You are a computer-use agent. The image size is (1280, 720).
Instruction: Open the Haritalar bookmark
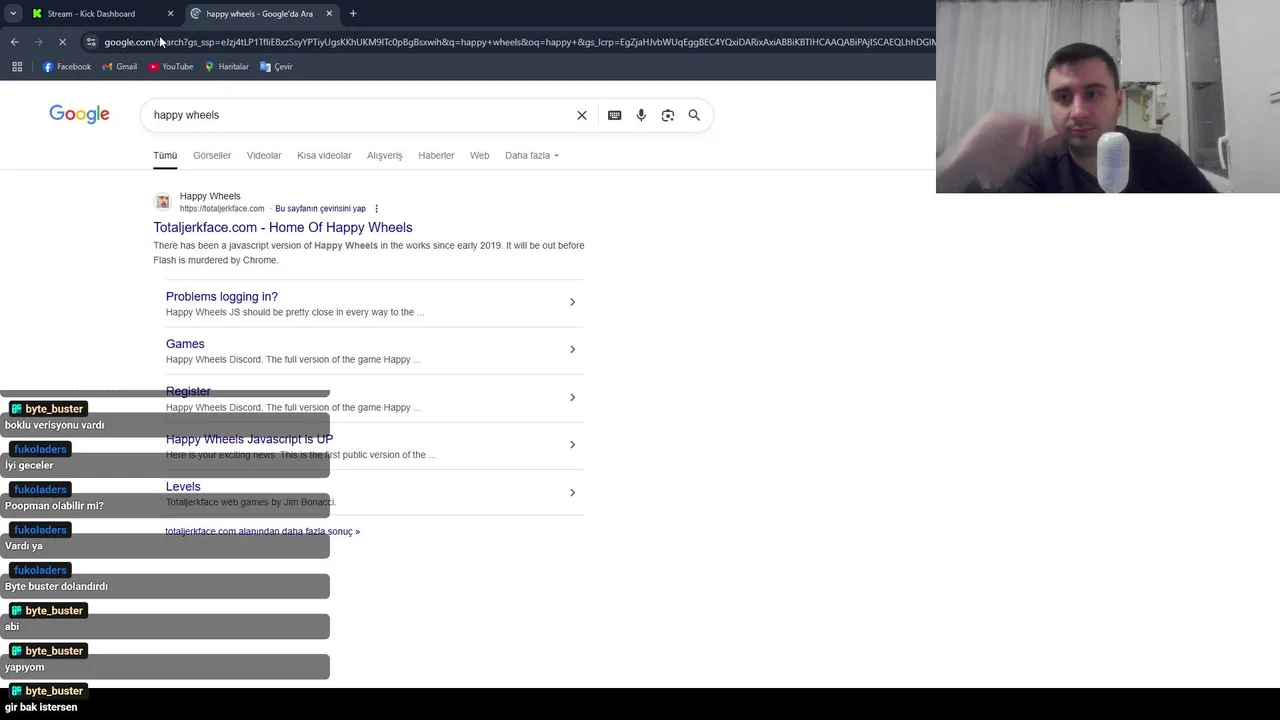[x=227, y=67]
